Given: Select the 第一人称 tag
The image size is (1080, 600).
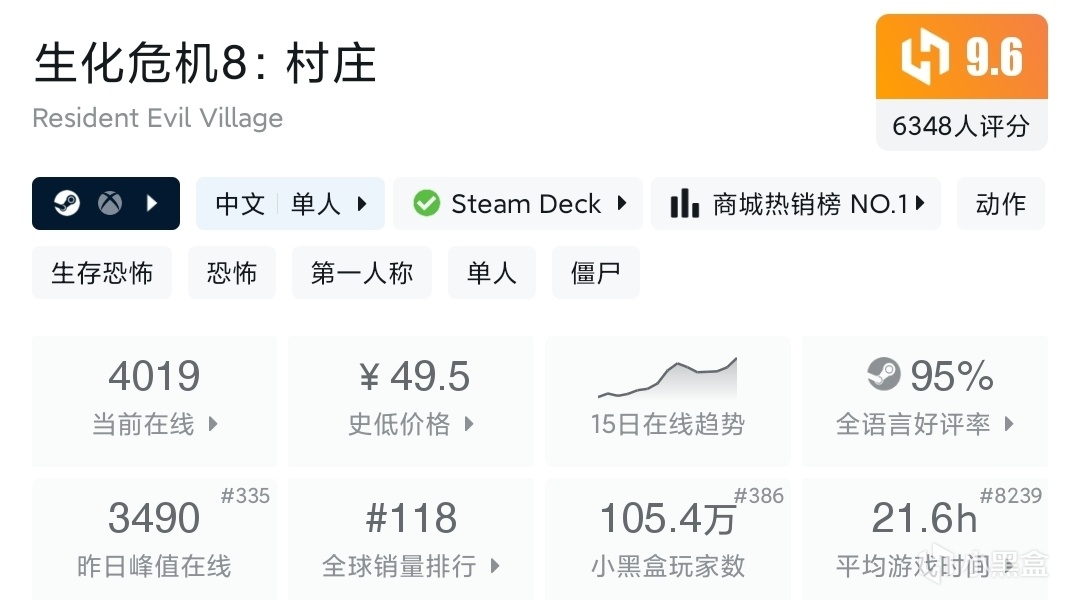Looking at the screenshot, I should tap(361, 273).
